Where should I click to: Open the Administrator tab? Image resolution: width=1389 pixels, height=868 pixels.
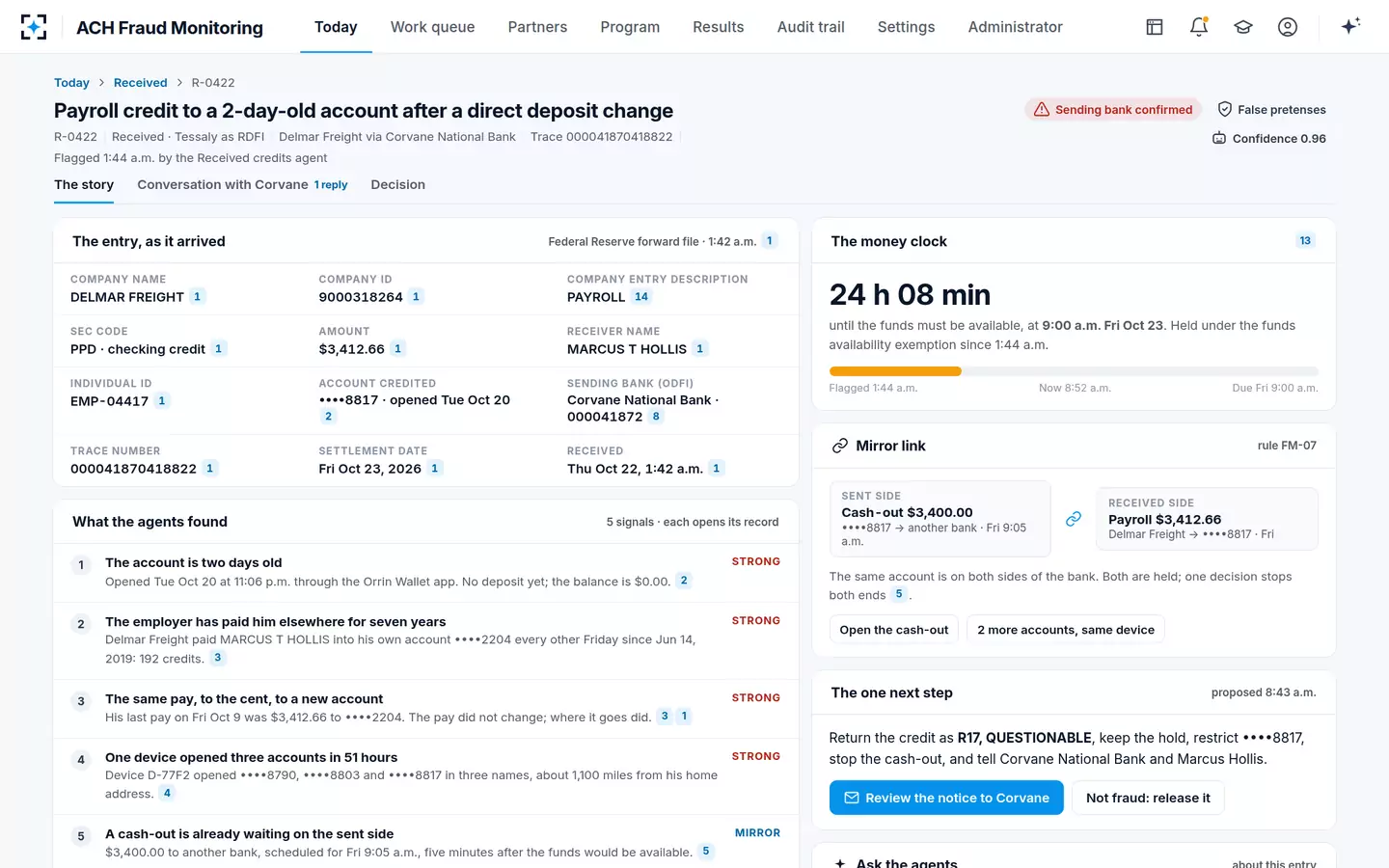tap(1015, 27)
